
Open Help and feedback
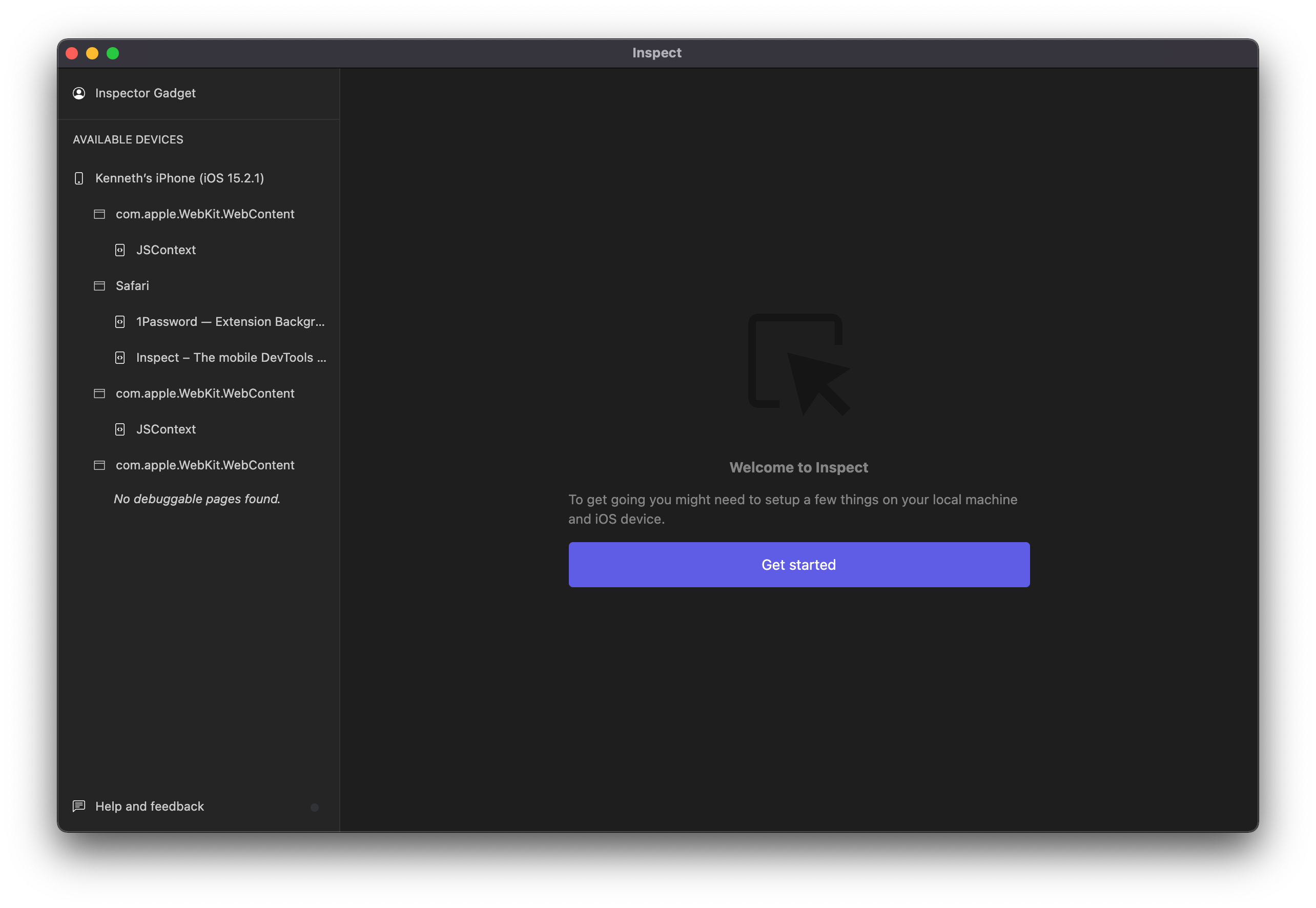(149, 807)
